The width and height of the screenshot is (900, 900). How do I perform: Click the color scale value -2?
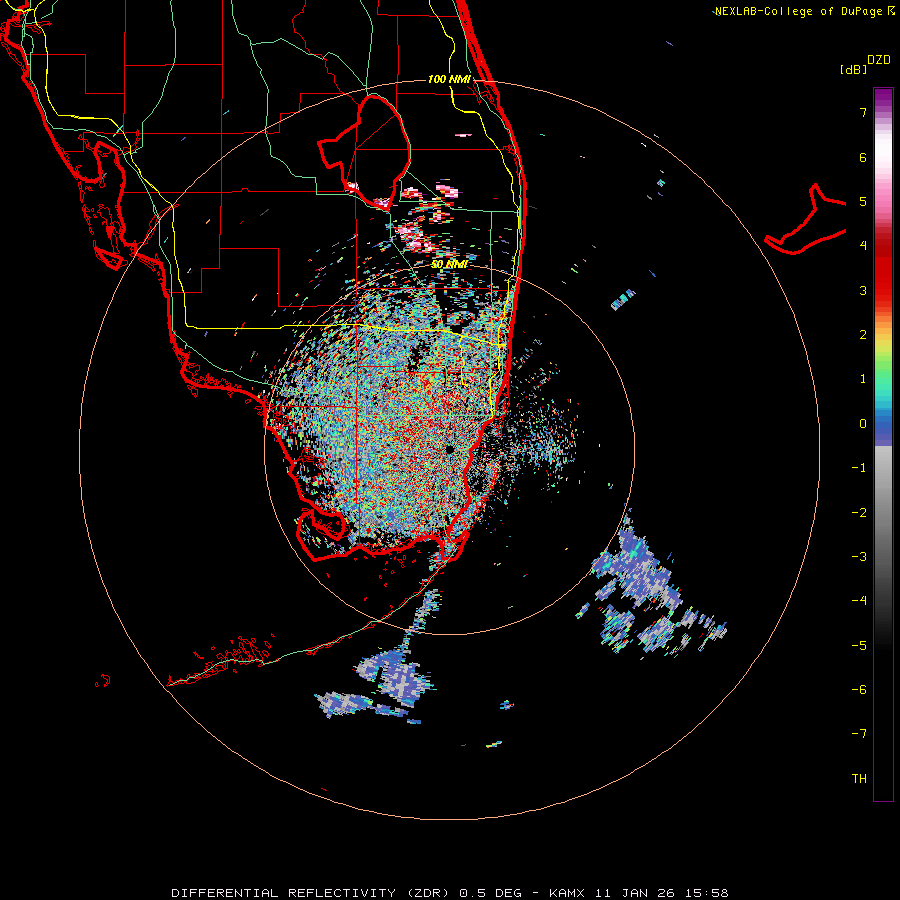(x=859, y=513)
